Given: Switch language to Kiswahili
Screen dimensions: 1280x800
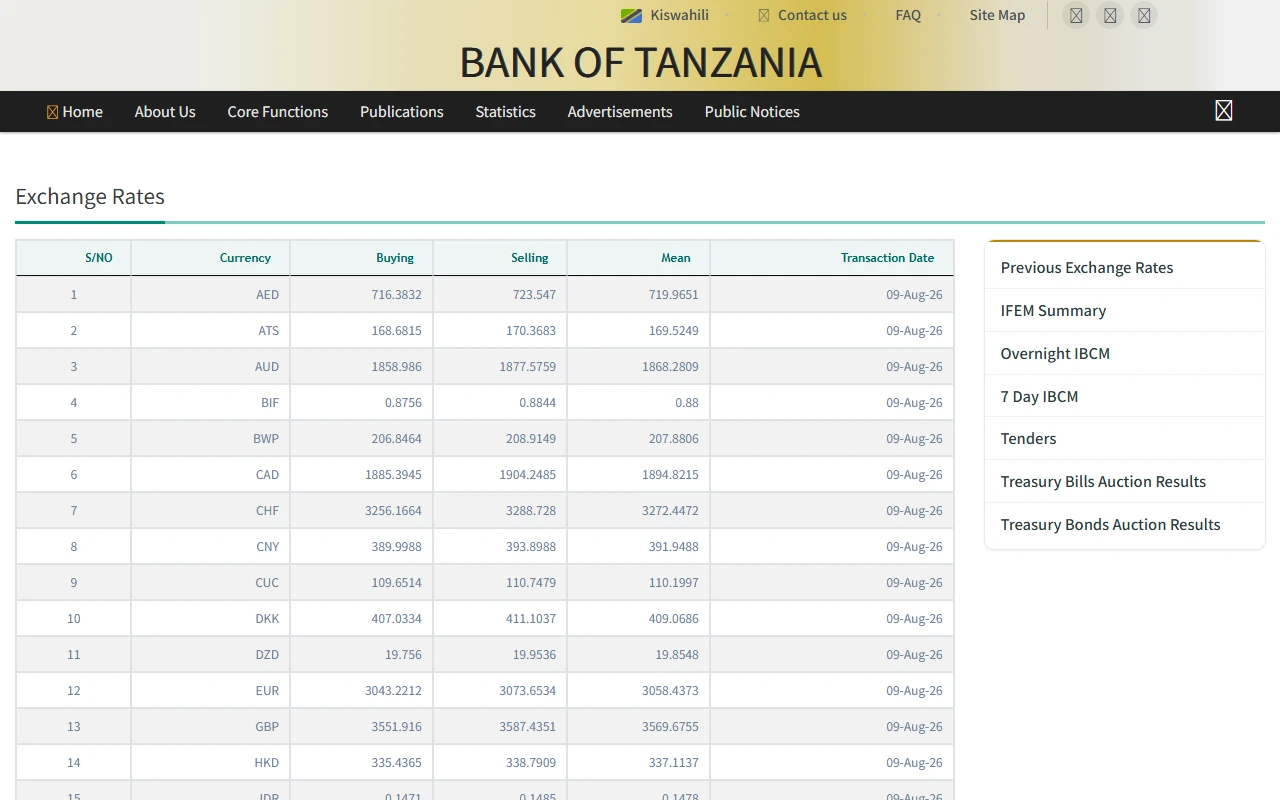Looking at the screenshot, I should (679, 15).
